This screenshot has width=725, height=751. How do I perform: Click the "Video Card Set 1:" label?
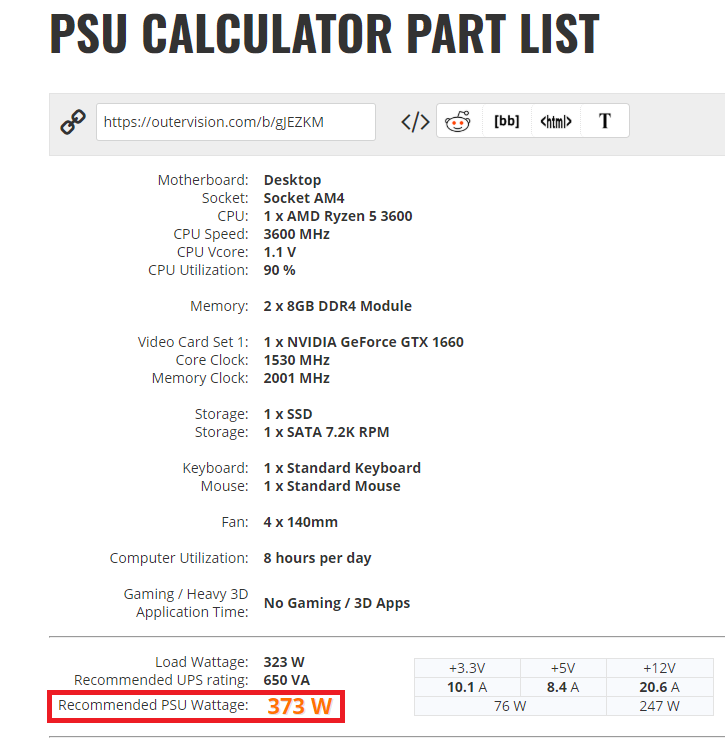coord(193,342)
